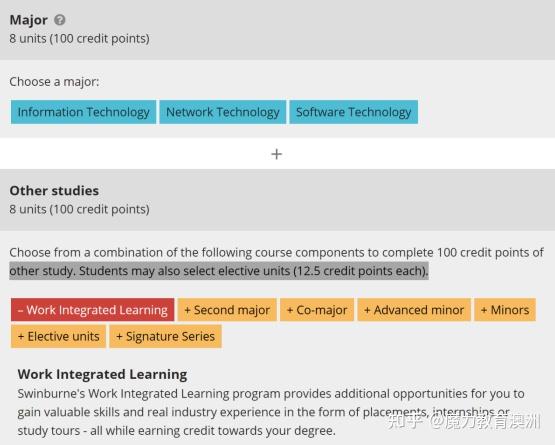Choose the Network Technology major

[x=223, y=112]
